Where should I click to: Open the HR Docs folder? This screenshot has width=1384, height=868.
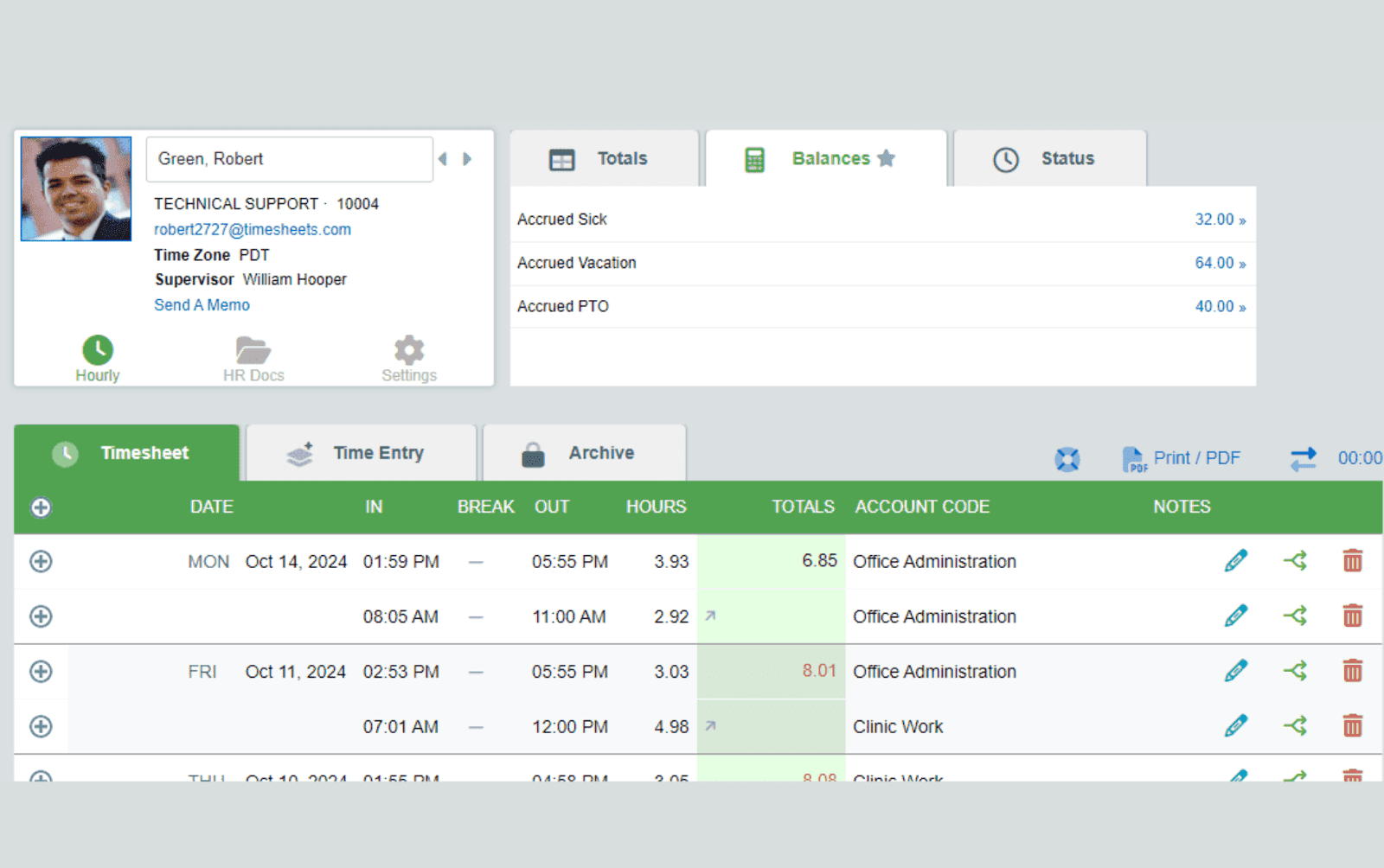click(x=253, y=356)
